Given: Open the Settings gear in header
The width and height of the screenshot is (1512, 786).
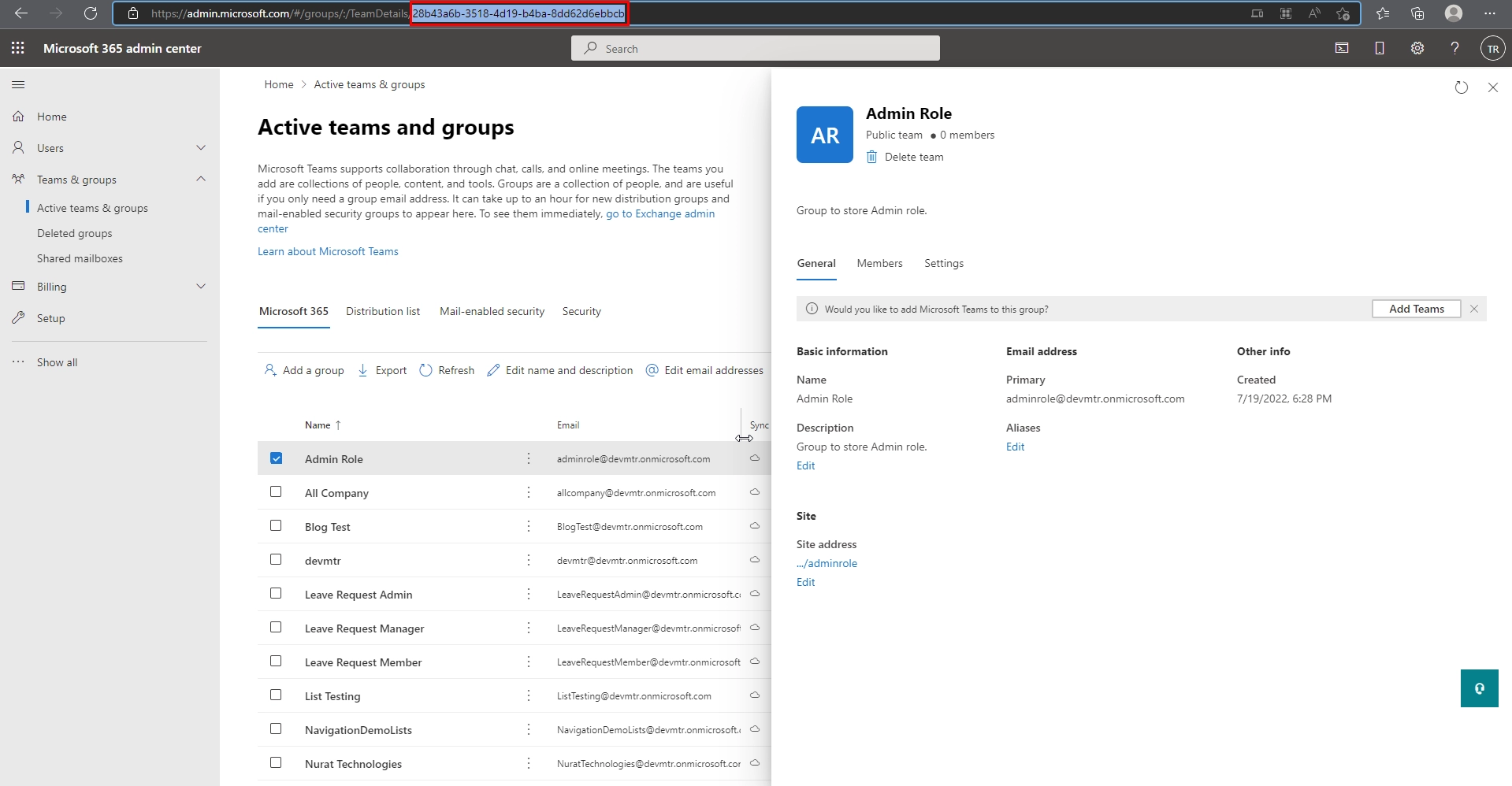Looking at the screenshot, I should click(1417, 48).
